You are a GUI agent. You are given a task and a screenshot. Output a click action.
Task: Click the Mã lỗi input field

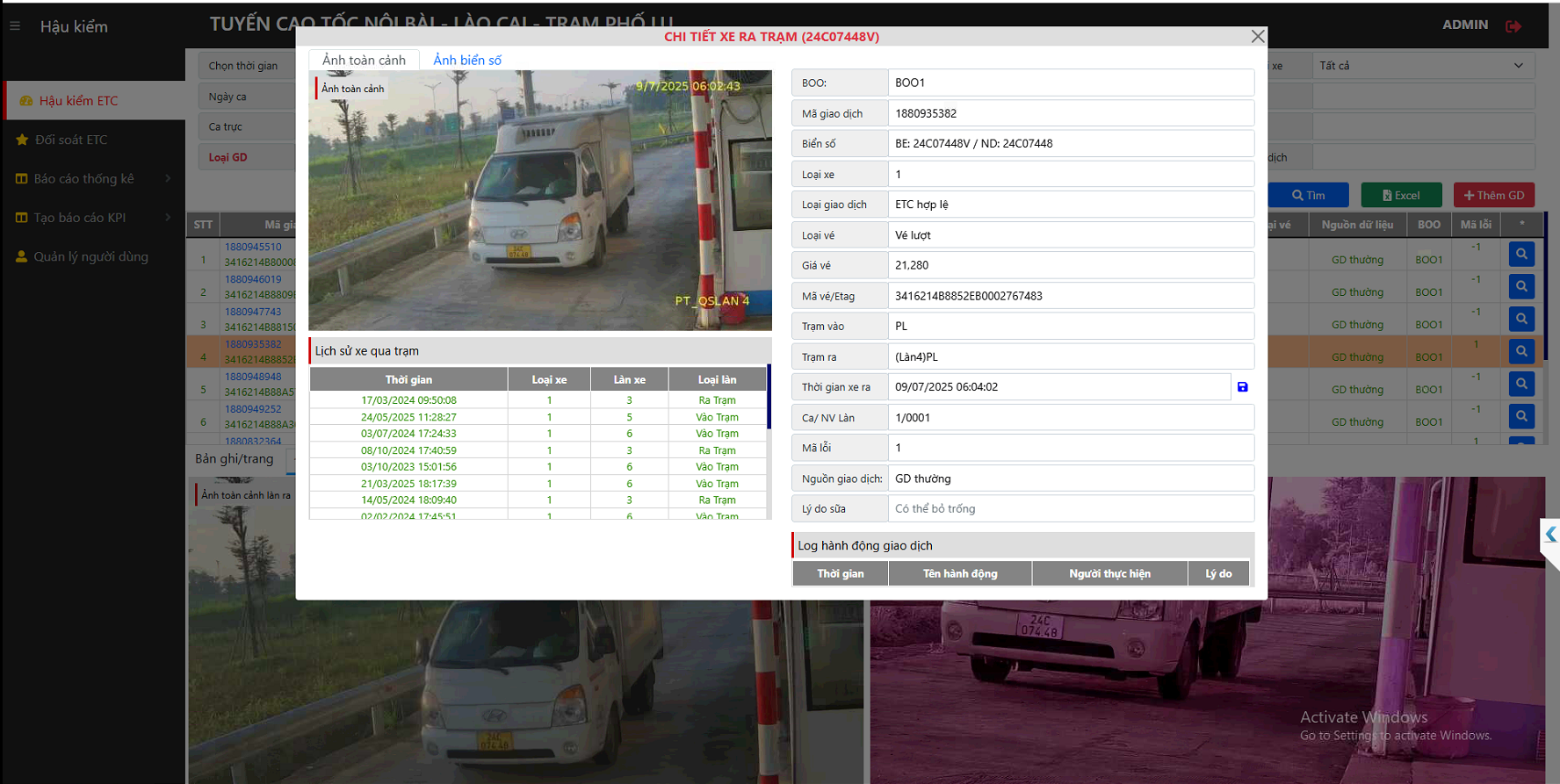1071,448
